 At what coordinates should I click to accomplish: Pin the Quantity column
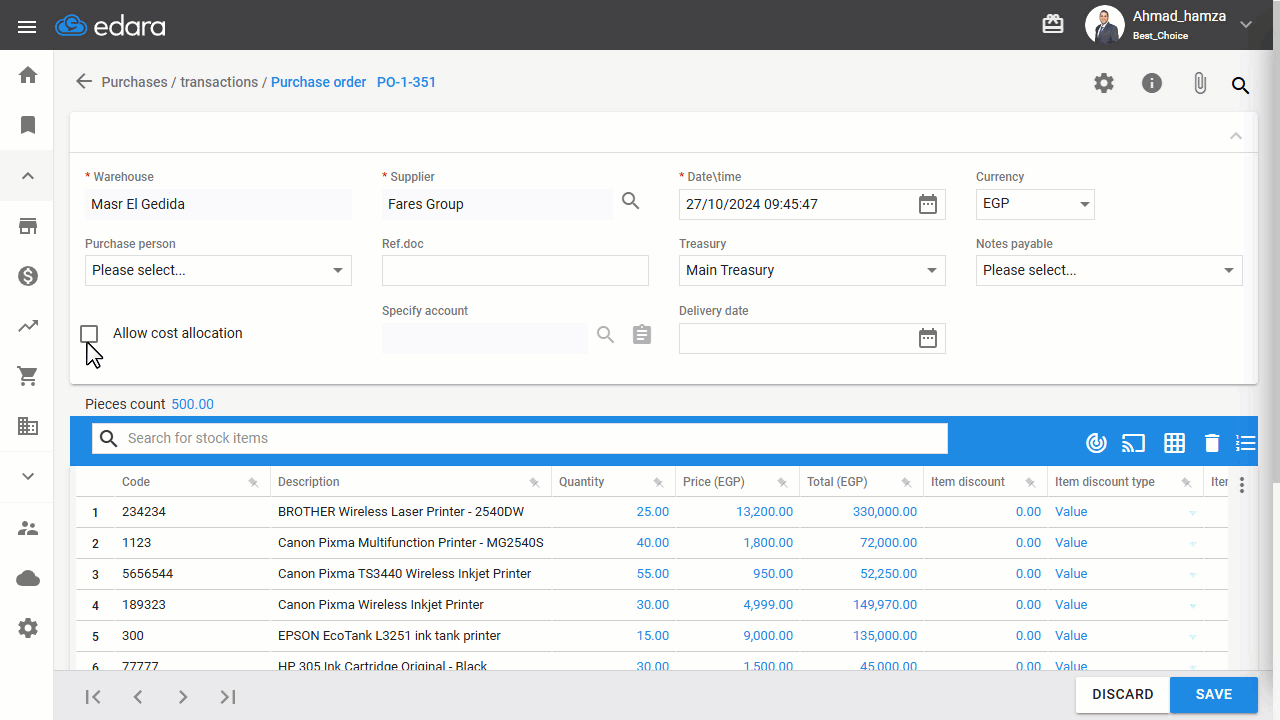coord(658,483)
